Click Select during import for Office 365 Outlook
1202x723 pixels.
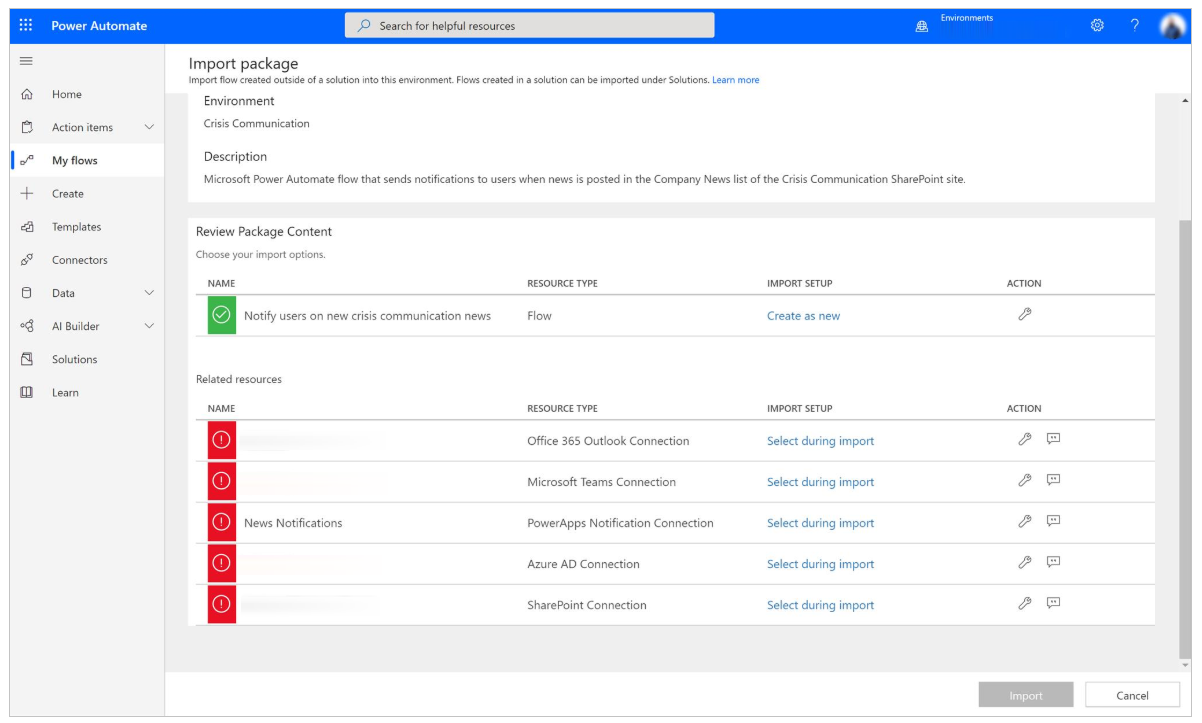click(820, 441)
